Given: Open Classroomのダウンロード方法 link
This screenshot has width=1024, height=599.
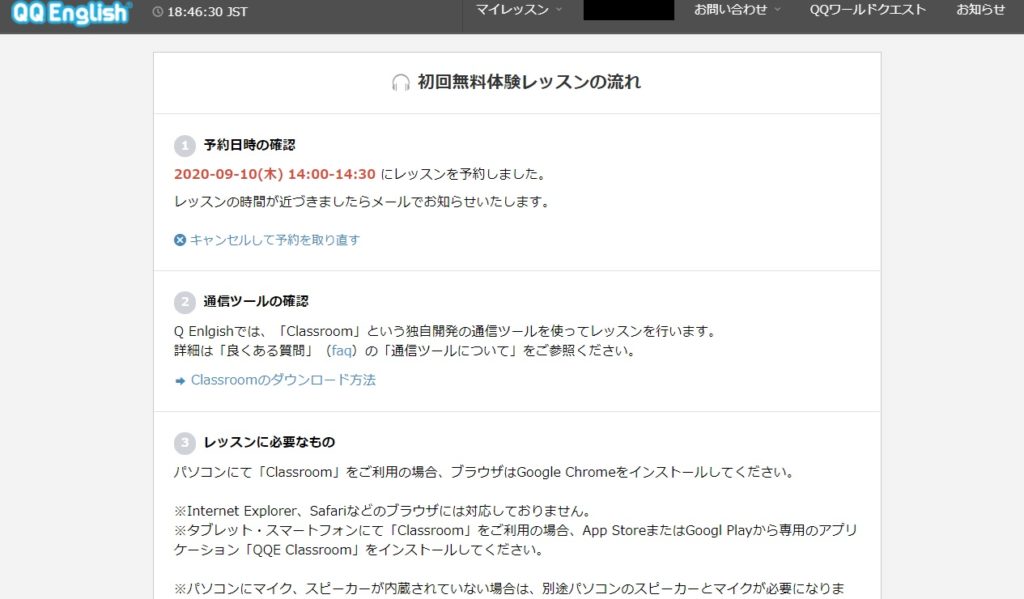Looking at the screenshot, I should pyautogui.click(x=283, y=380).
